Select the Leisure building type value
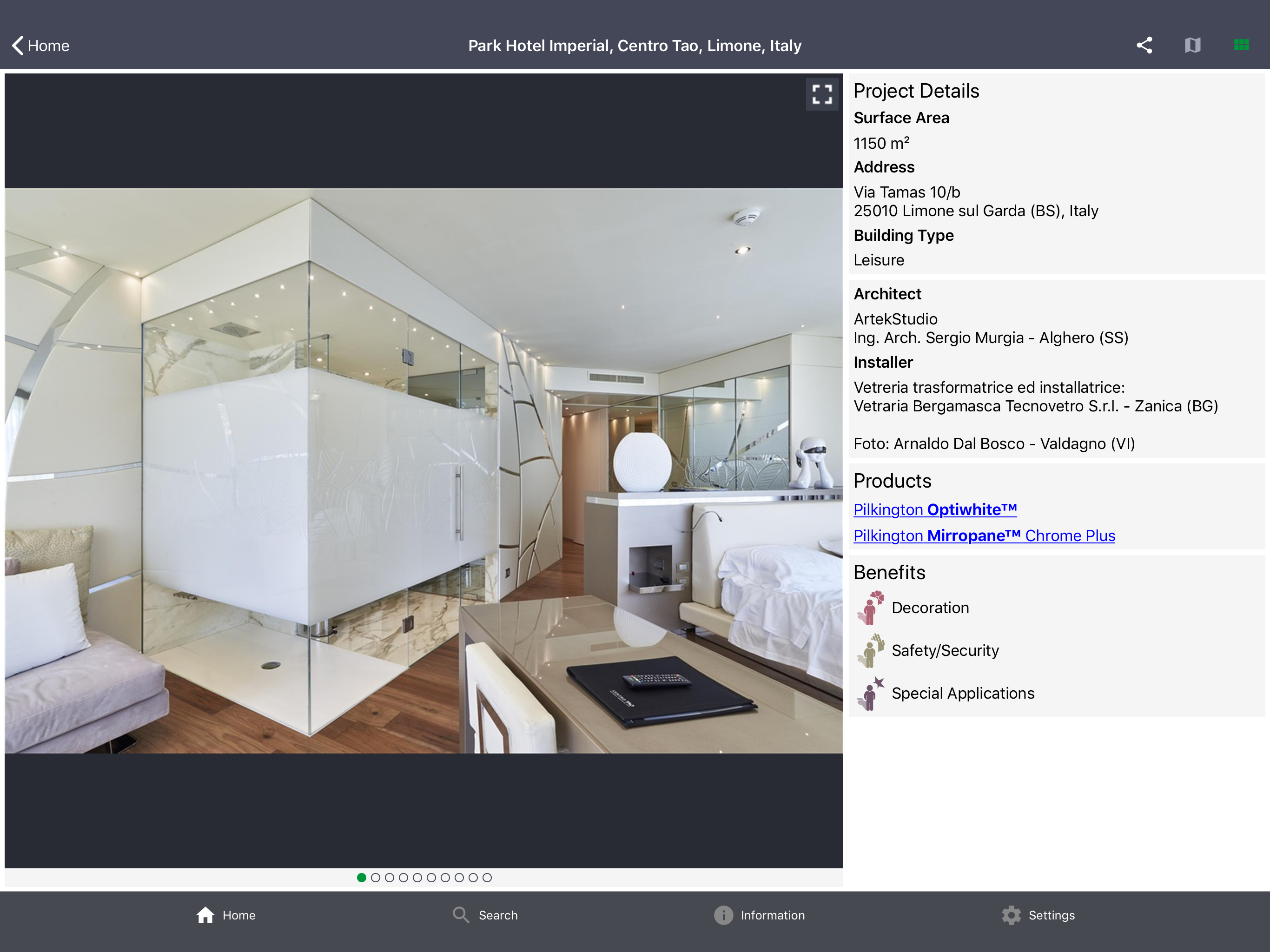The image size is (1270, 952). click(x=879, y=260)
